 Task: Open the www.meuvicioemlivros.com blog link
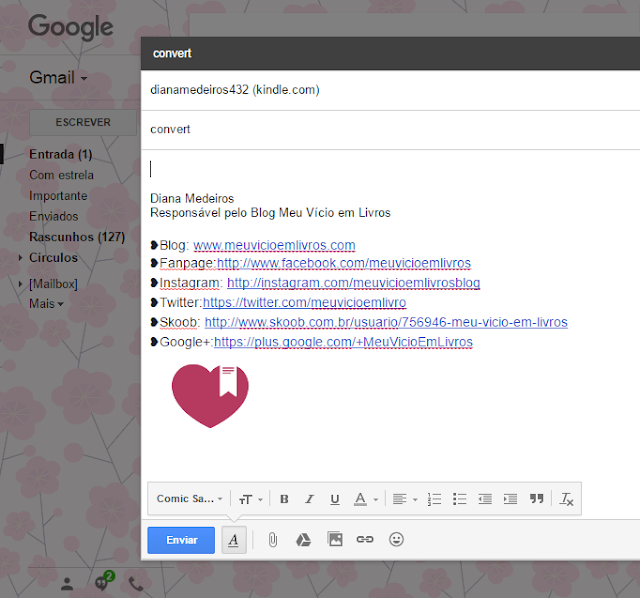(x=274, y=245)
